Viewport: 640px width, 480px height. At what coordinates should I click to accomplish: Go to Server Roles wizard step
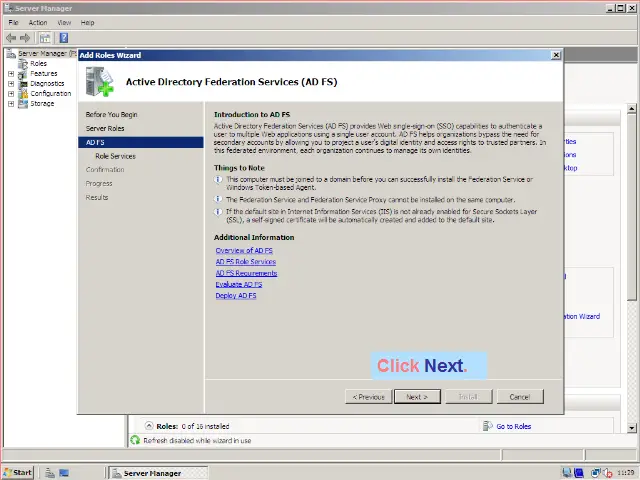point(105,129)
